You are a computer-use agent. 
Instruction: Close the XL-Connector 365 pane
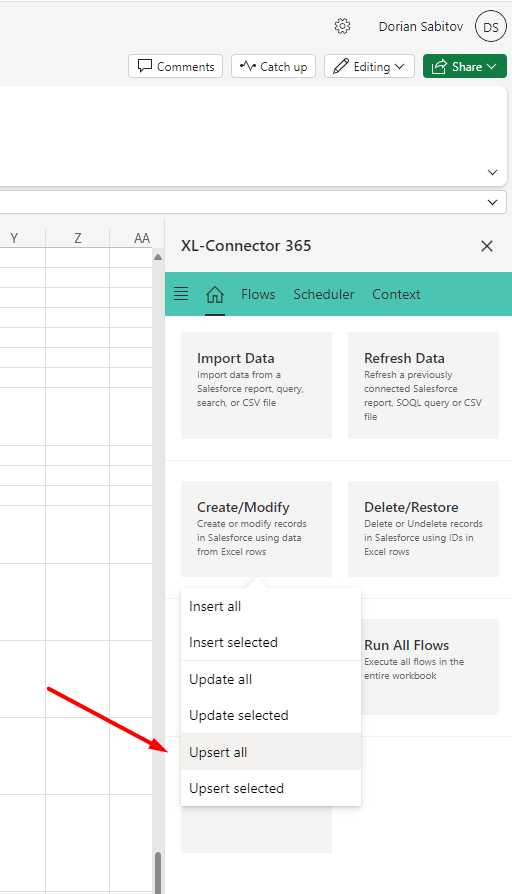point(487,246)
